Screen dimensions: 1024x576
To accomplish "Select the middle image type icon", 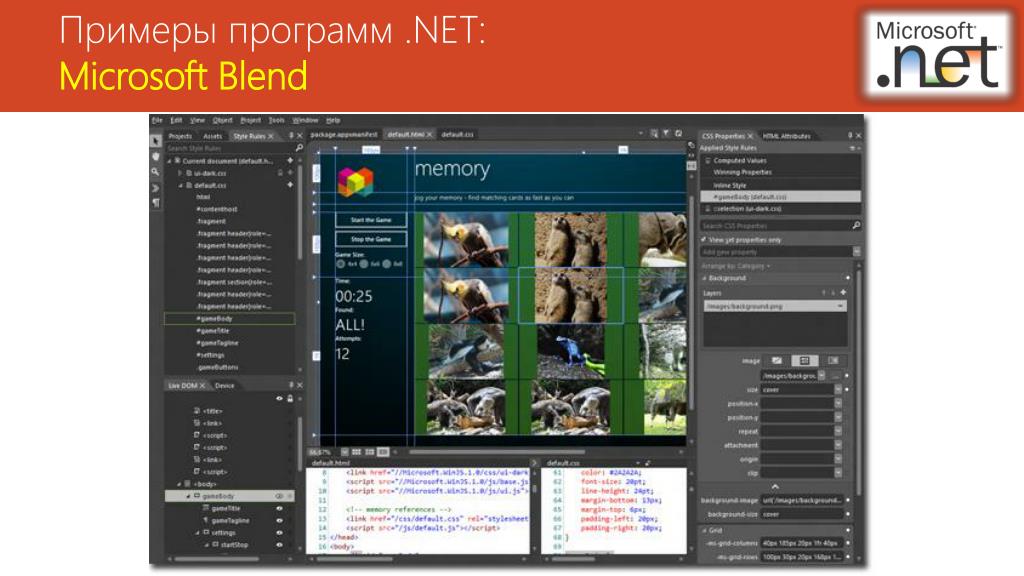I will pos(805,360).
